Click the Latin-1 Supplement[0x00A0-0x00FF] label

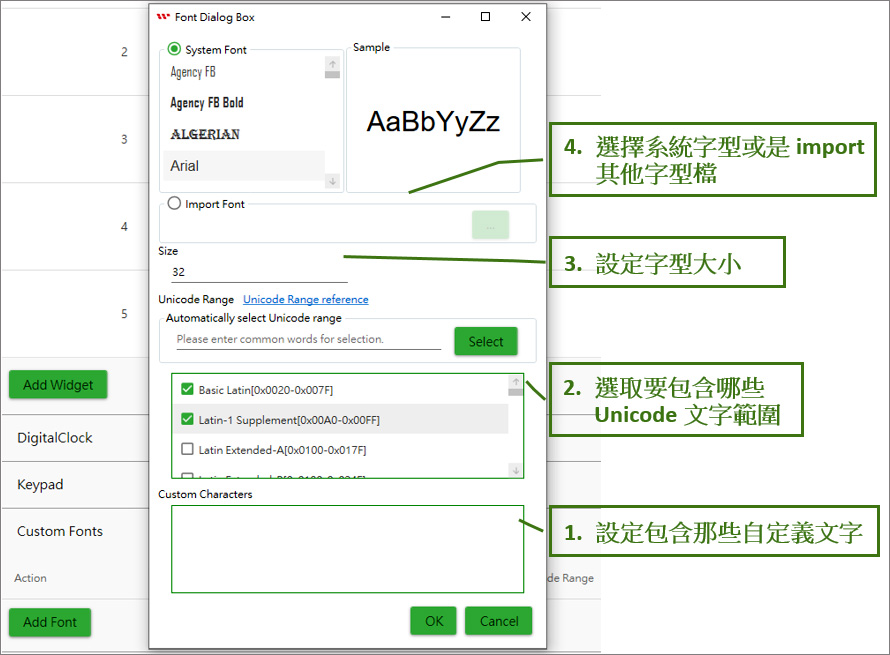(289, 420)
